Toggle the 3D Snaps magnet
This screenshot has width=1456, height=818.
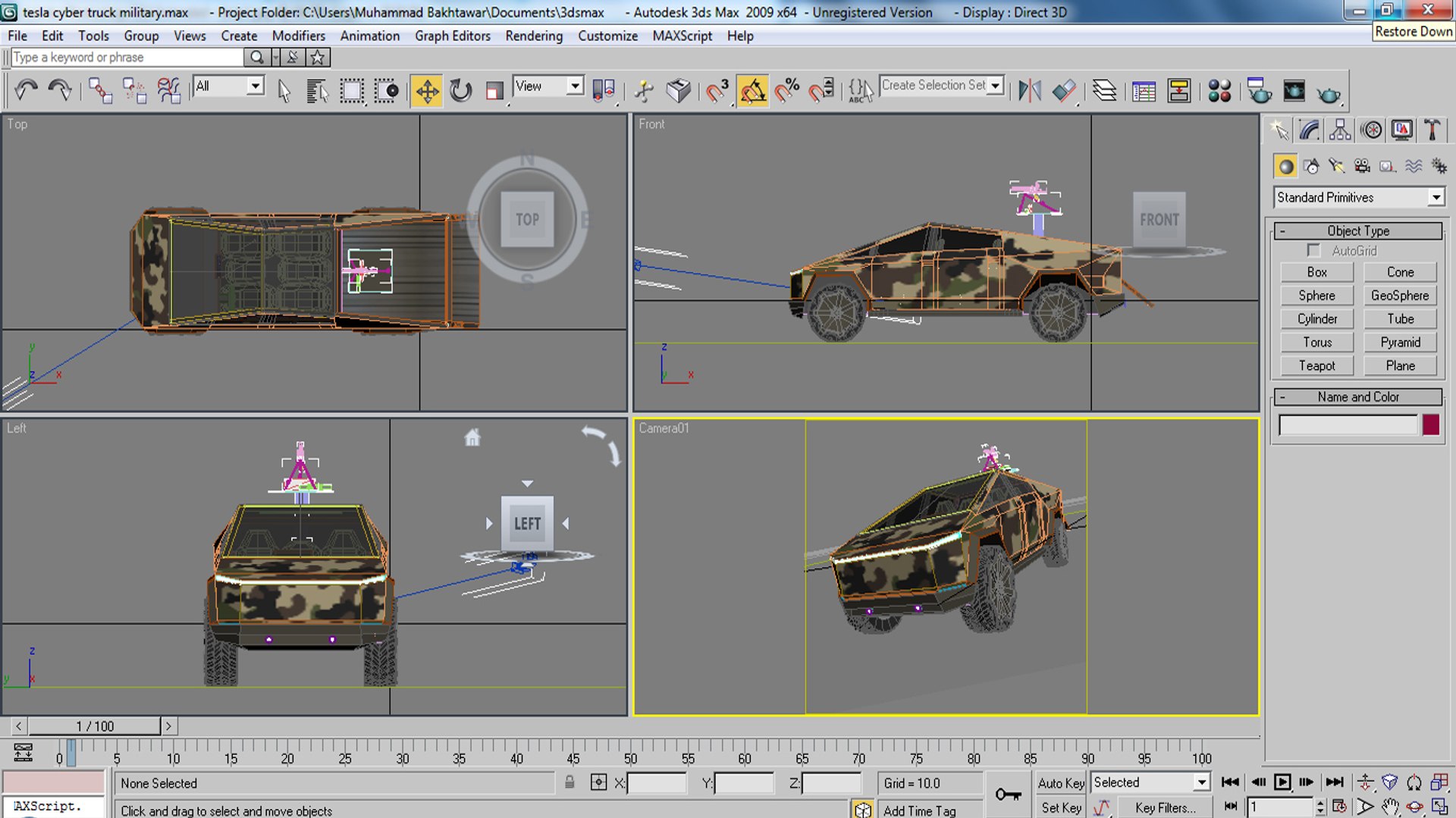click(x=717, y=90)
